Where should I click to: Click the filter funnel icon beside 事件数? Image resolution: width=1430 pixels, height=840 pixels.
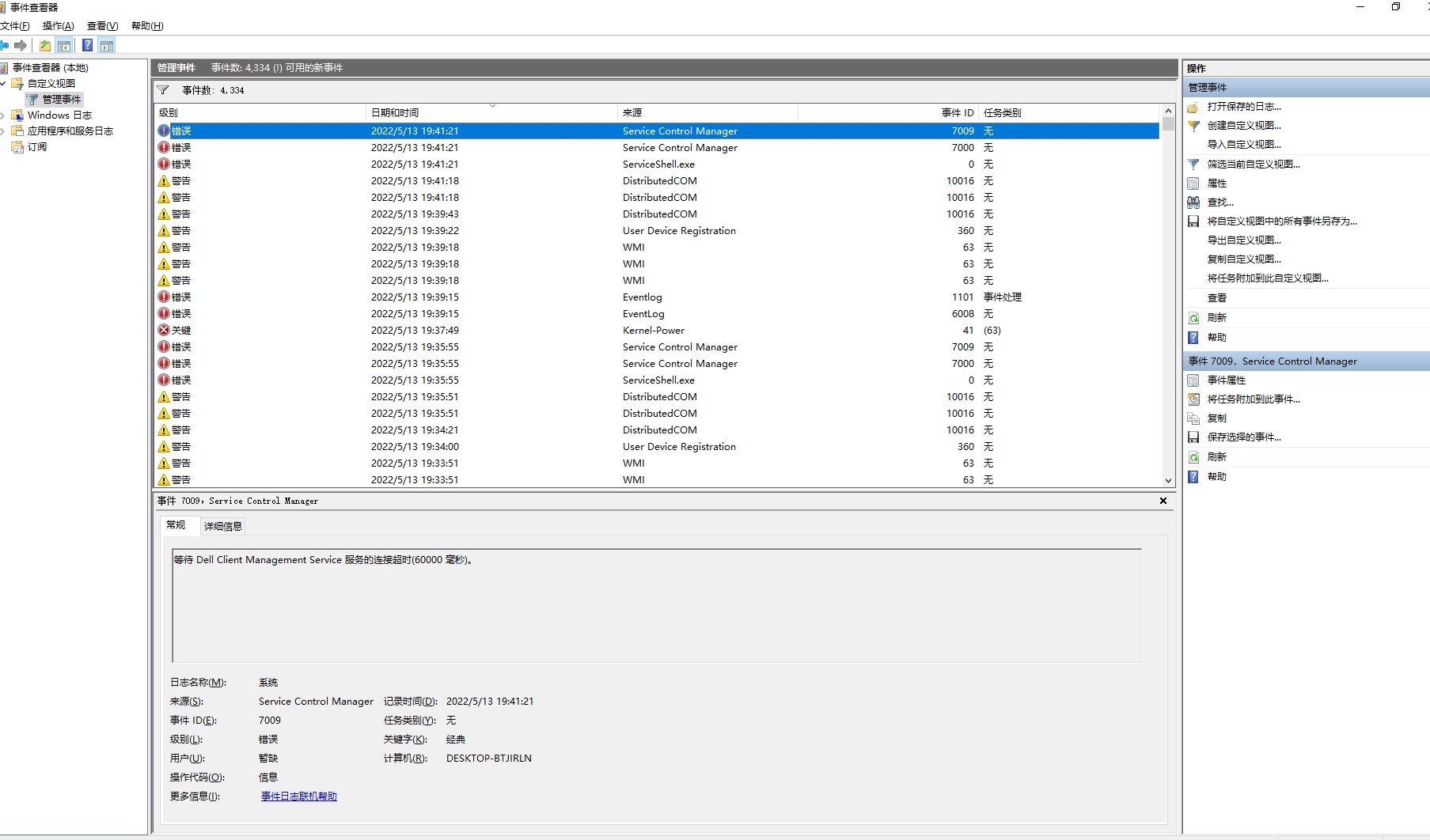(x=163, y=90)
